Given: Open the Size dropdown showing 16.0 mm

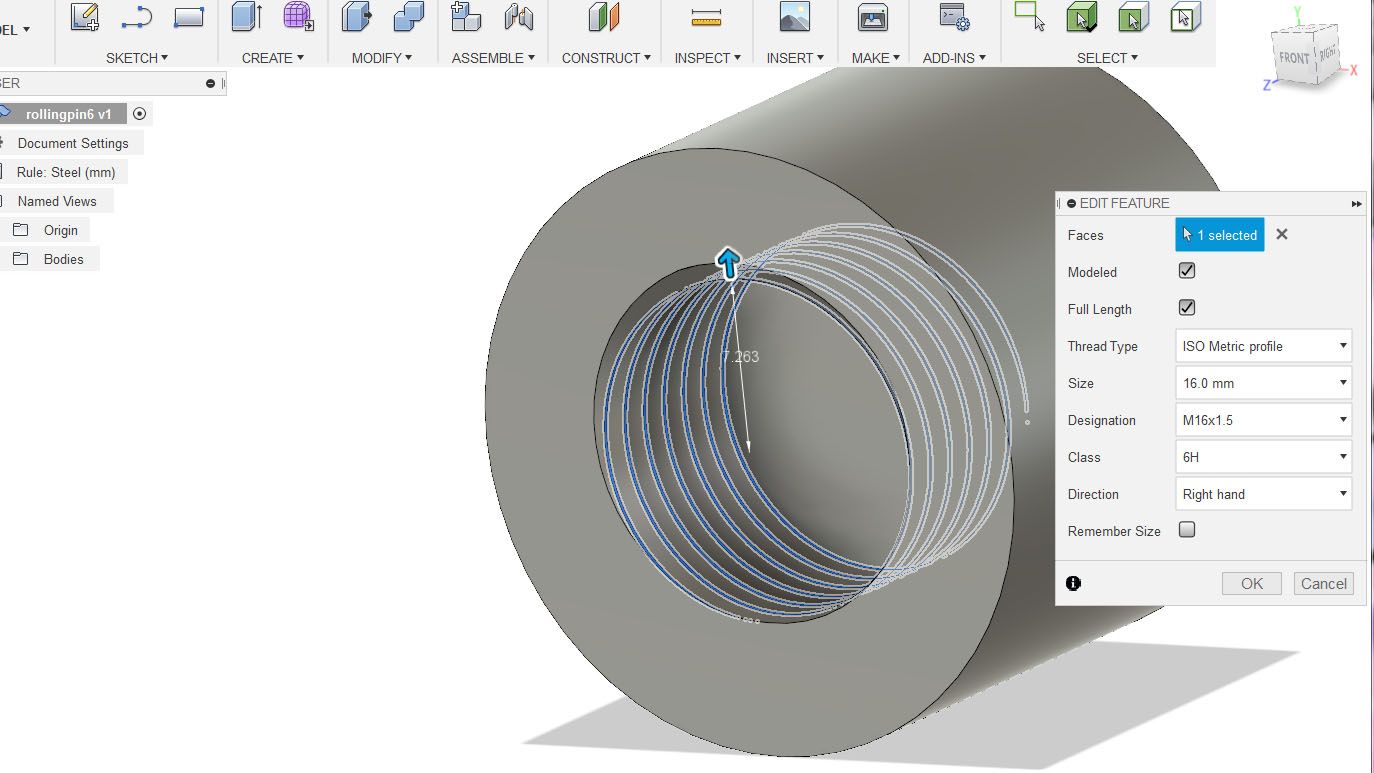Looking at the screenshot, I should pyautogui.click(x=1264, y=383).
